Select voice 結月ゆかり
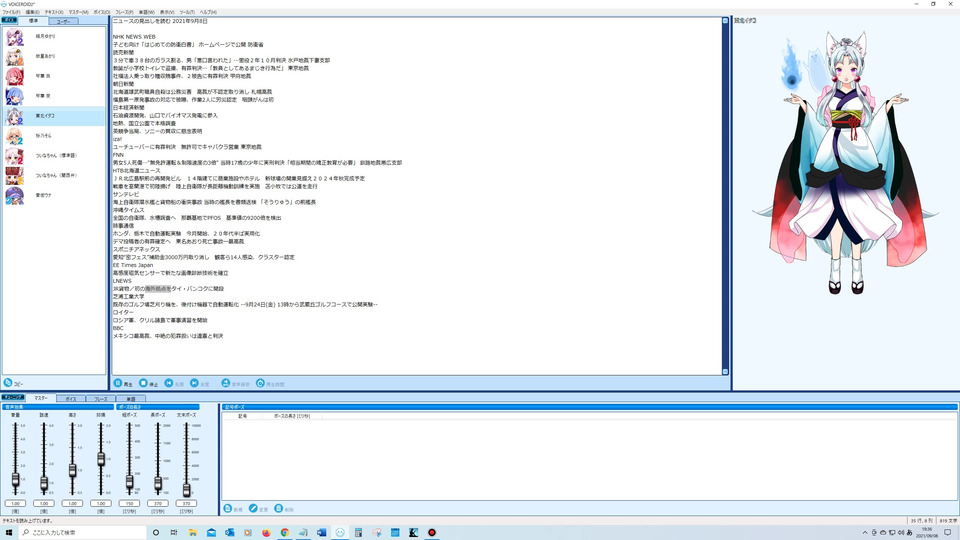 point(54,37)
